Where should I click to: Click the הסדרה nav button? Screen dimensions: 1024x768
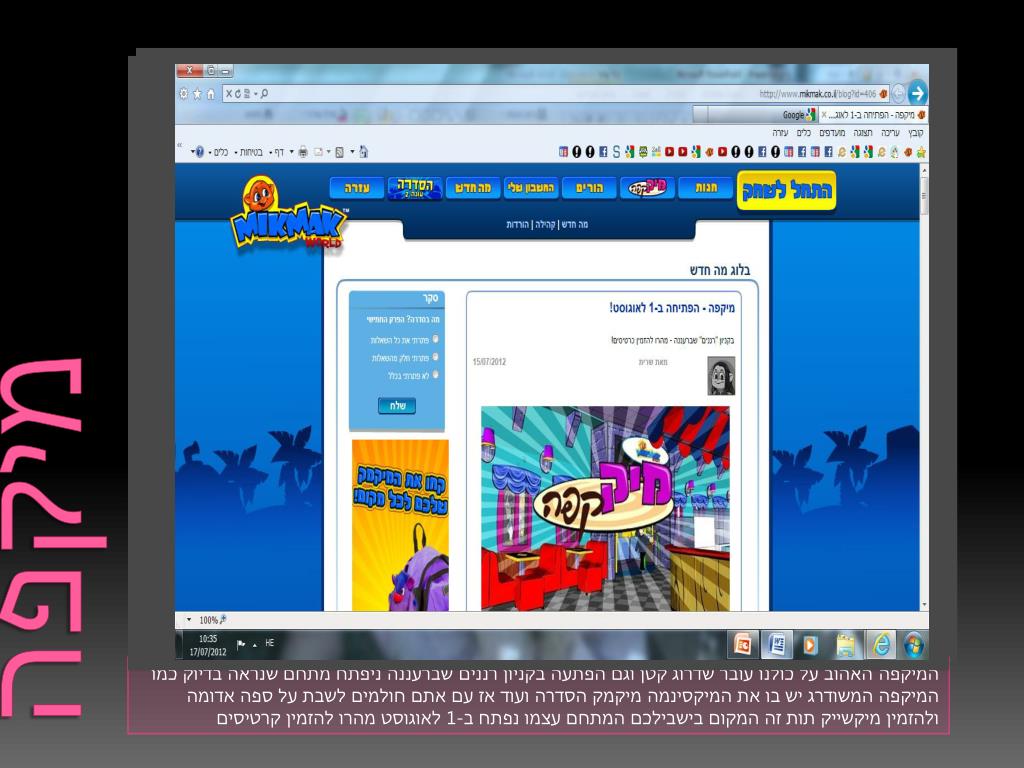(x=415, y=188)
